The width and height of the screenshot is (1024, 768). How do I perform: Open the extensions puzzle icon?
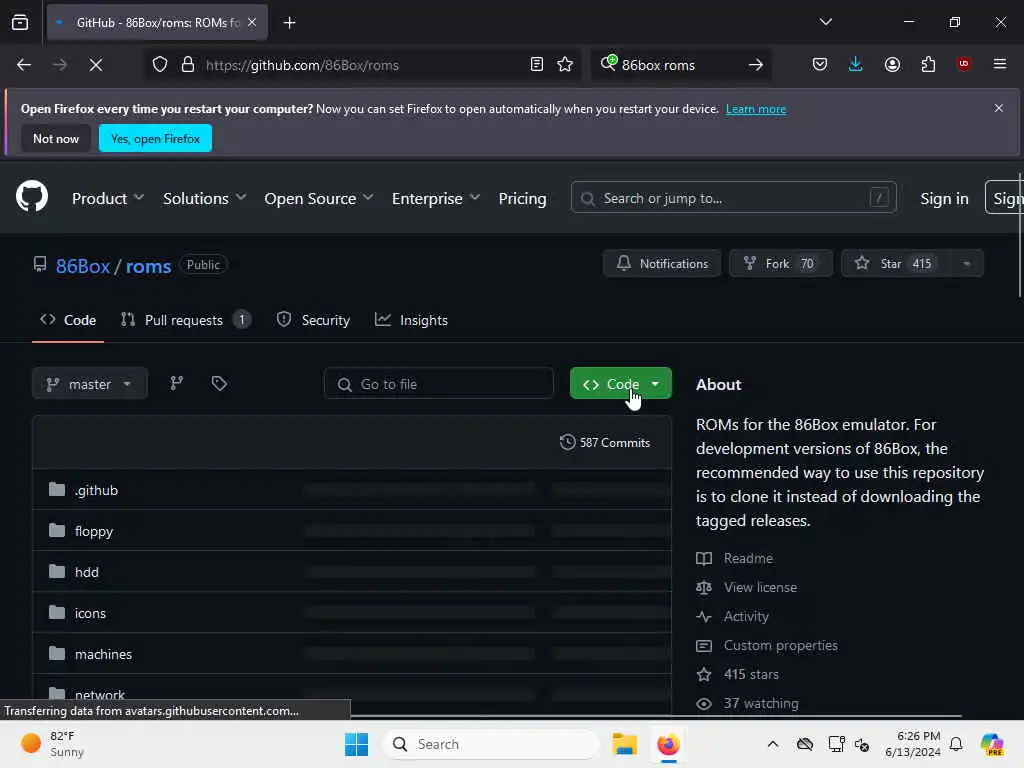tap(928, 64)
